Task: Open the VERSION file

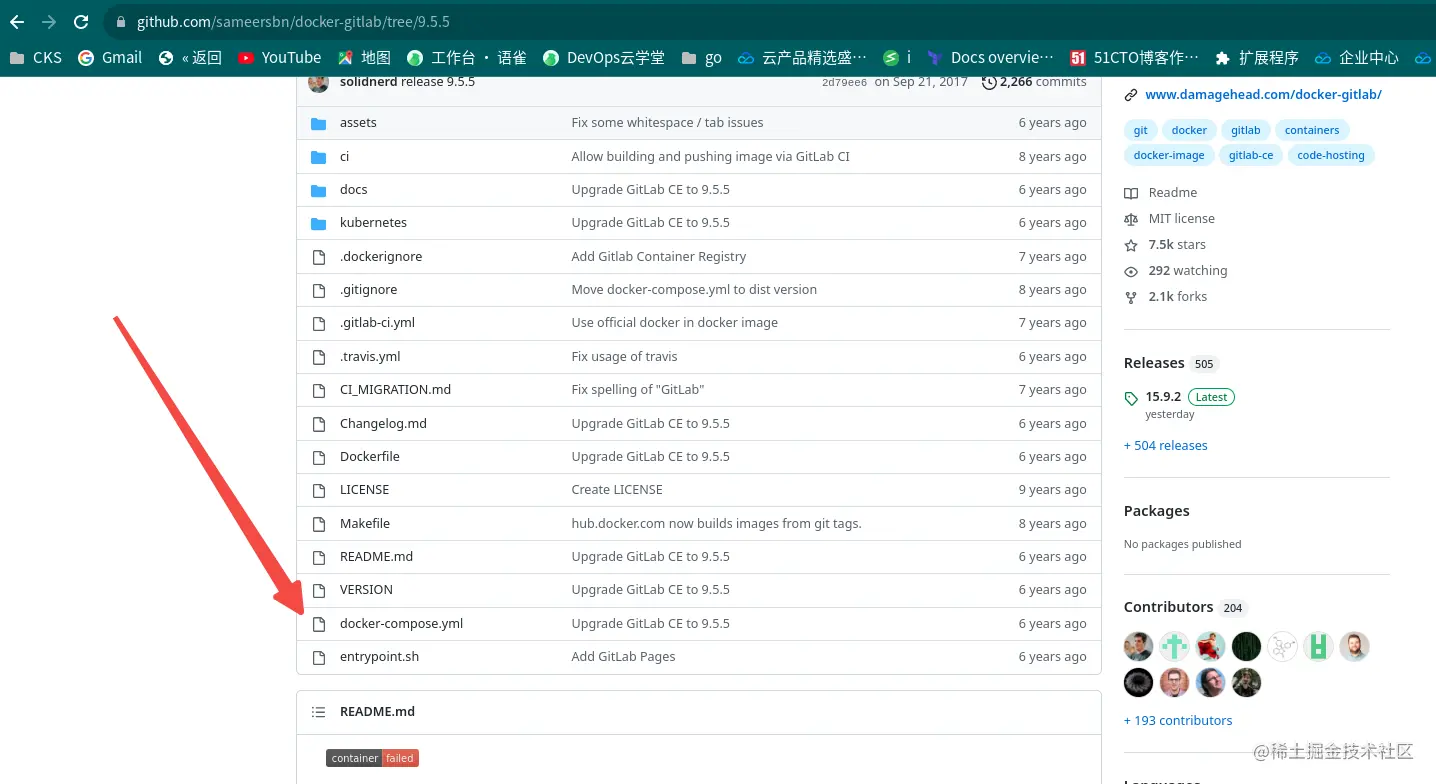Action: pyautogui.click(x=366, y=590)
